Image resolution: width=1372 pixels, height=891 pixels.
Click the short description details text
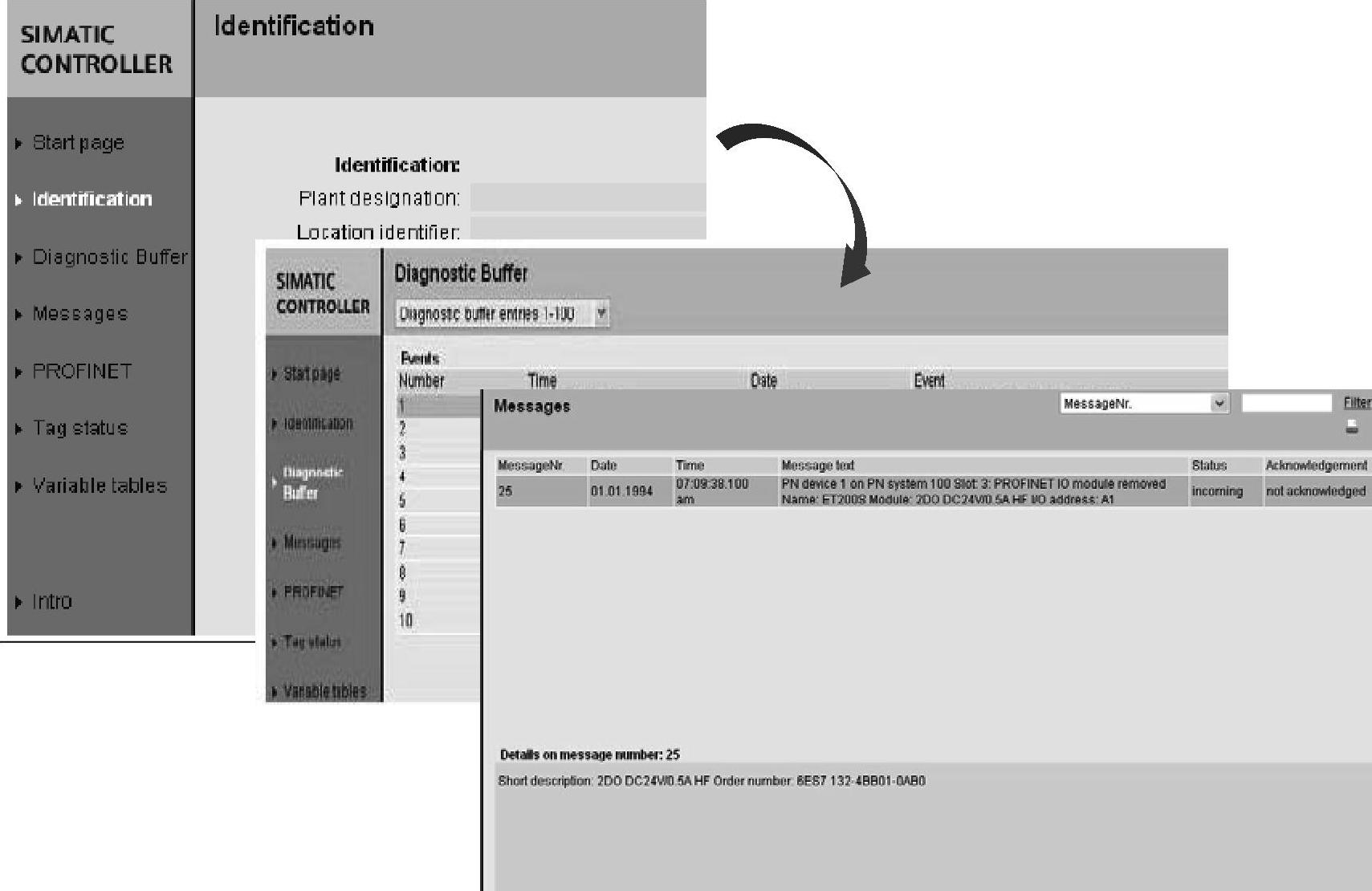[711, 781]
